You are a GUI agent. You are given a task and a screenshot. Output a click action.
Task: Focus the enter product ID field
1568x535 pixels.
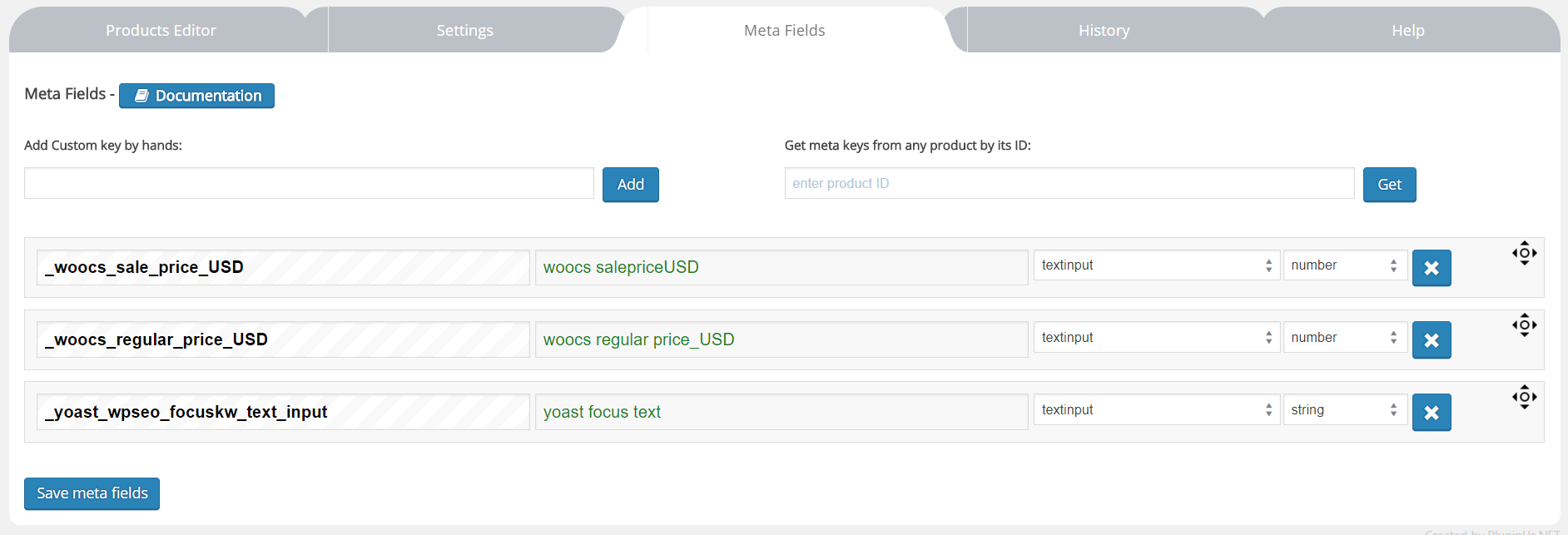1069,184
